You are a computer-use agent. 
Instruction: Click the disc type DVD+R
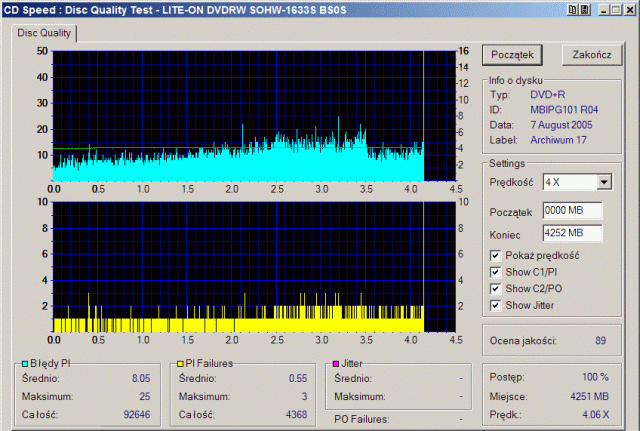pos(548,95)
